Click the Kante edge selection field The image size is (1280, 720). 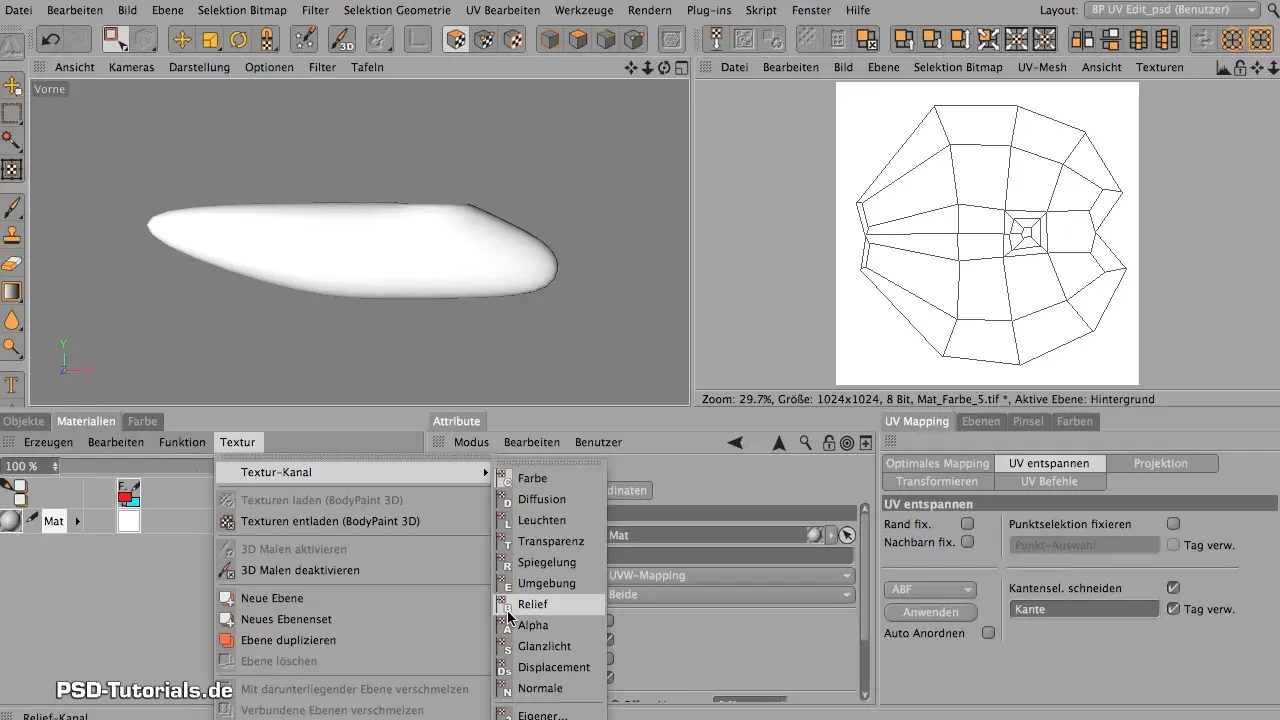1084,609
